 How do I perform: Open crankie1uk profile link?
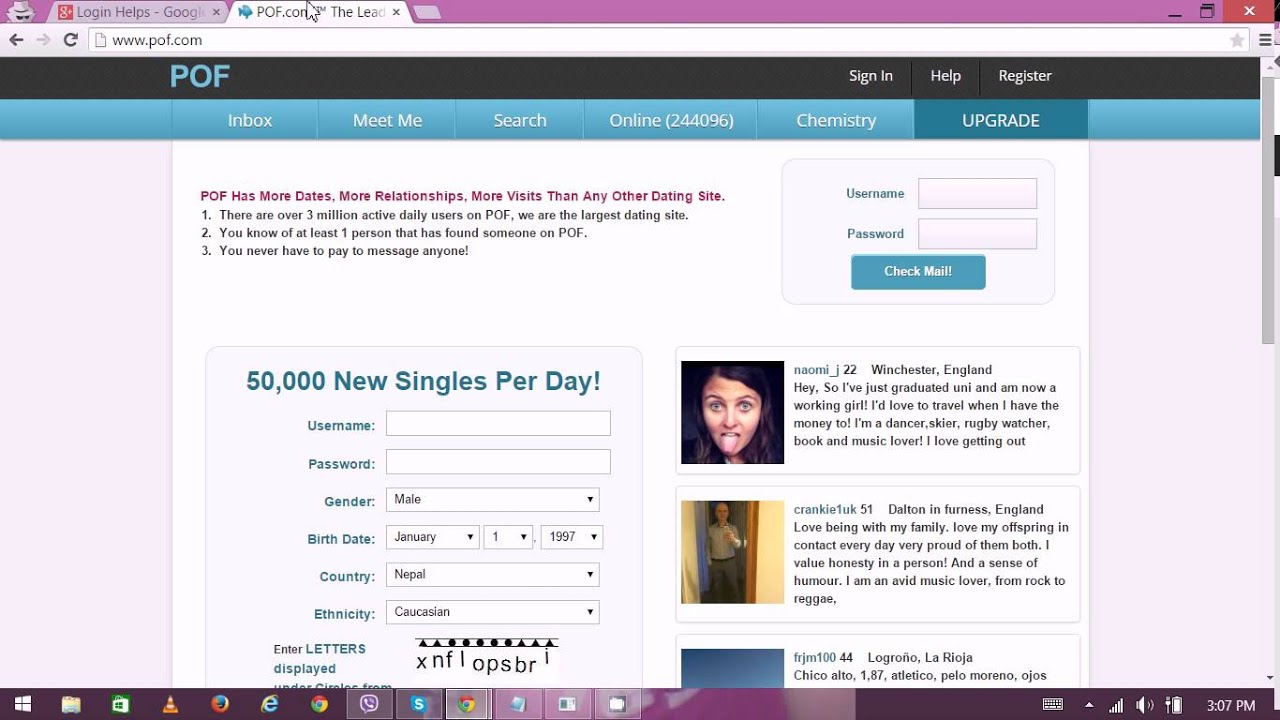coord(825,510)
